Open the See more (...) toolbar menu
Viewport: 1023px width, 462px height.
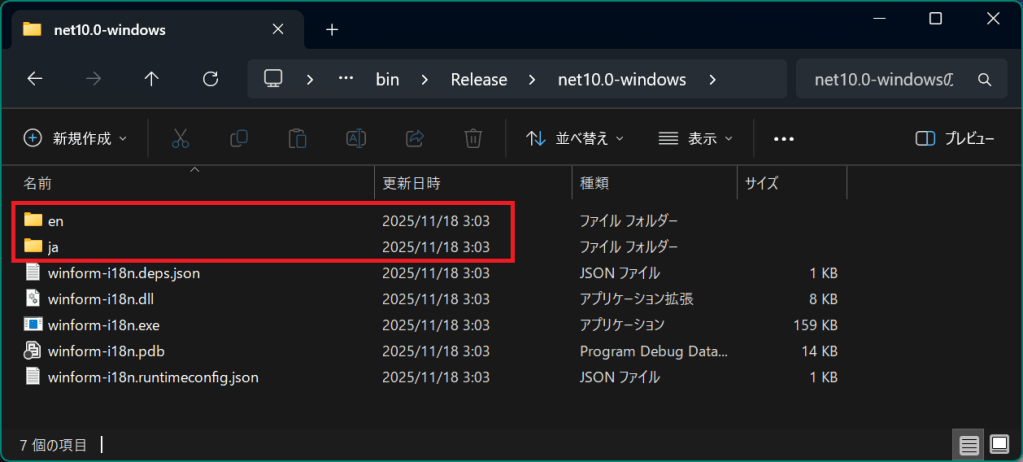click(x=783, y=138)
